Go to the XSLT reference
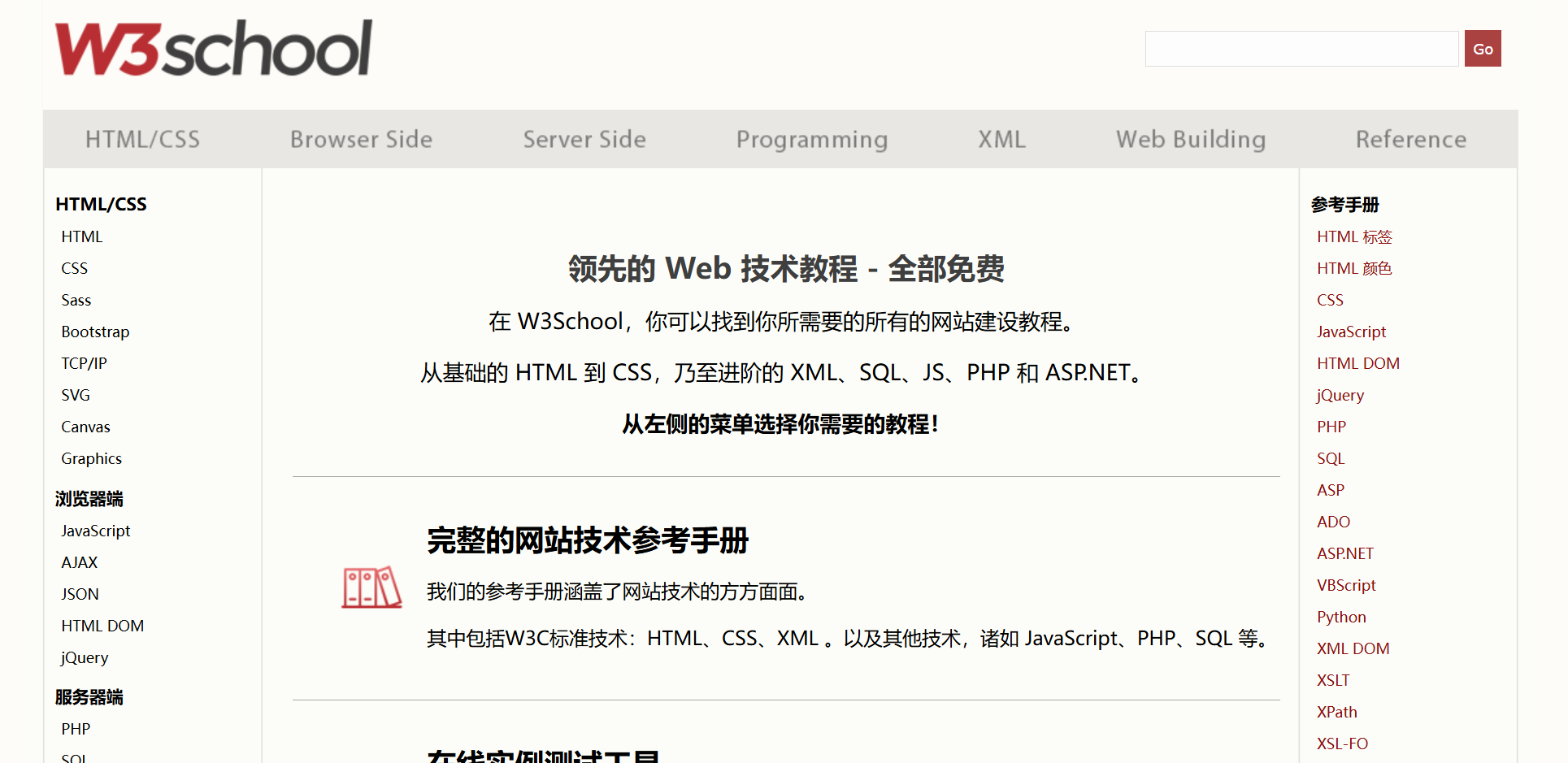The height and width of the screenshot is (763, 1568). 1333,680
